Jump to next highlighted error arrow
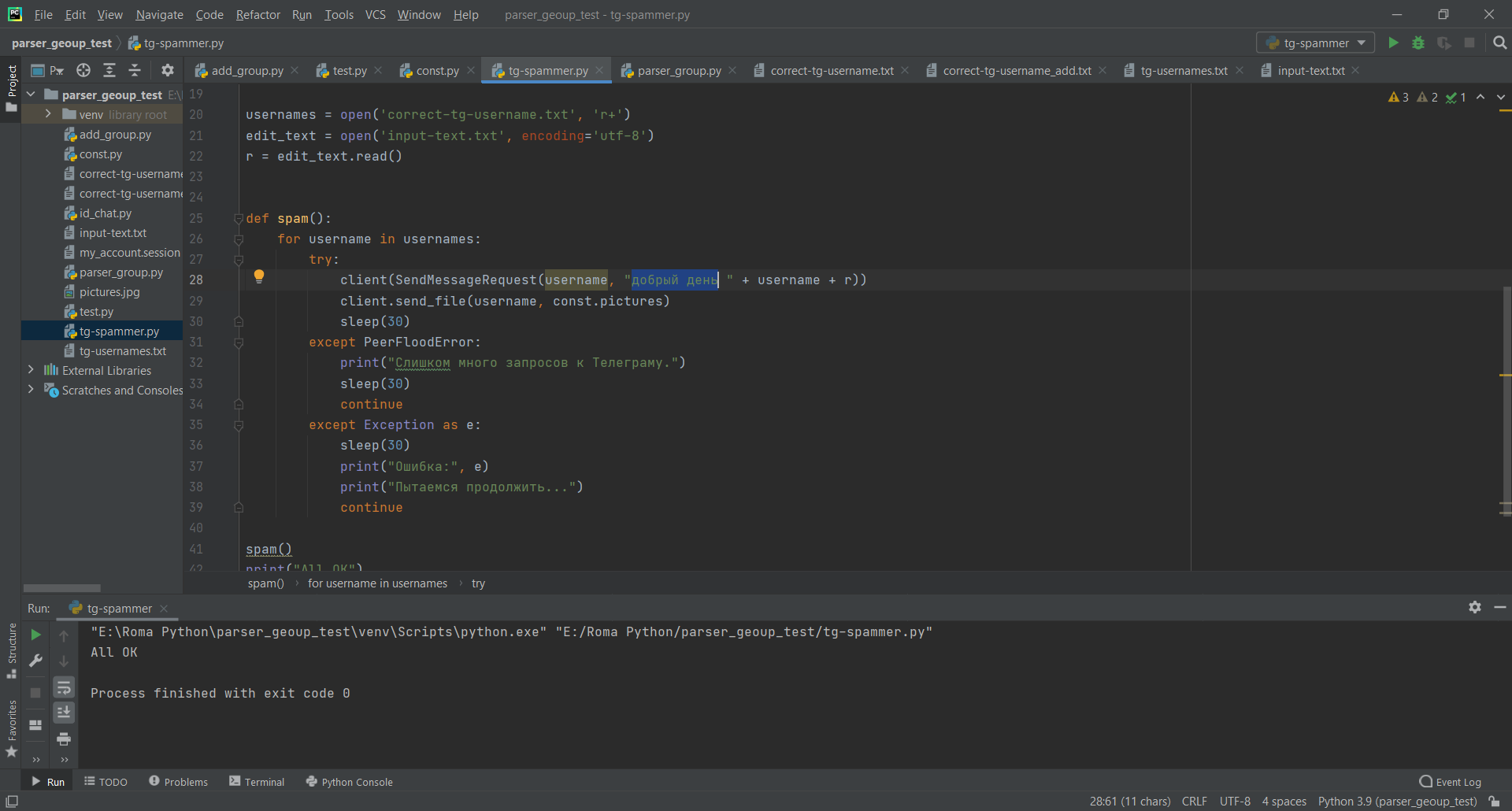Viewport: 1512px width, 811px height. click(x=1501, y=97)
